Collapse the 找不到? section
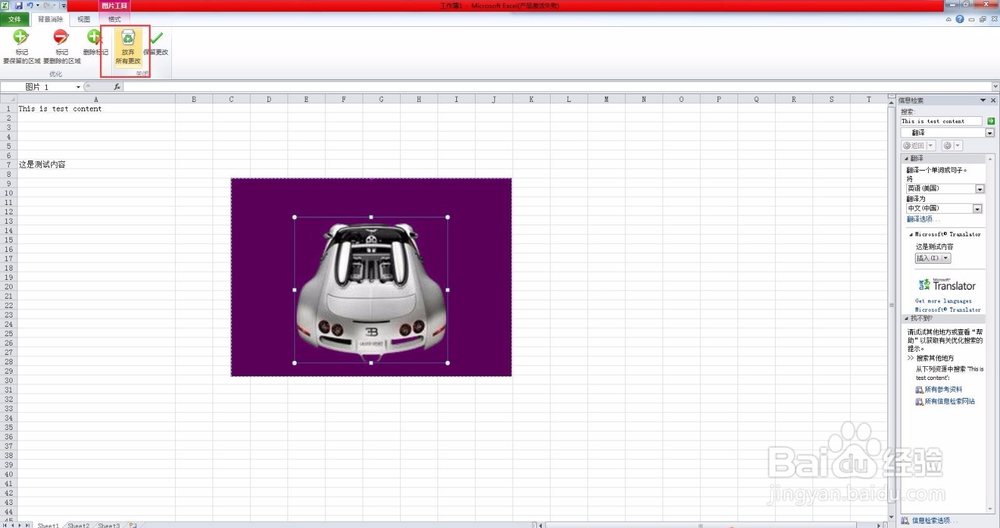1000x528 pixels. click(x=906, y=318)
